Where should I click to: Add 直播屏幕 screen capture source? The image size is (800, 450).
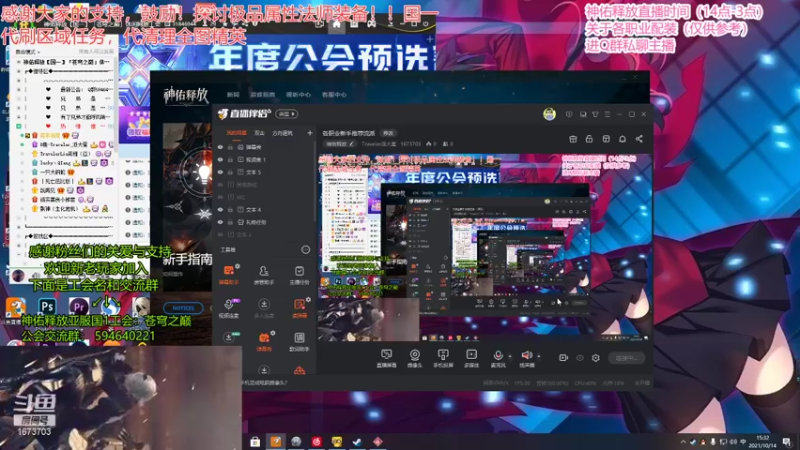point(386,358)
